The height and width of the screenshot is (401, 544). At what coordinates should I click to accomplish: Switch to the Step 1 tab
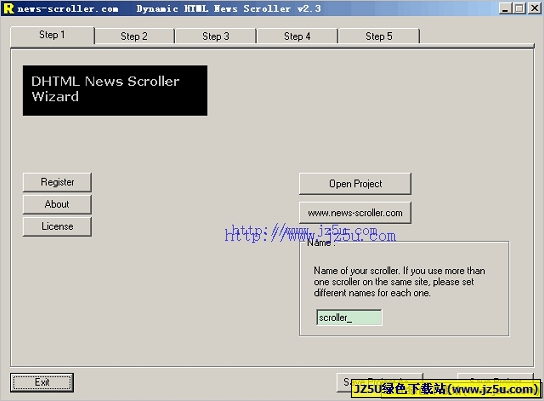tap(52, 35)
